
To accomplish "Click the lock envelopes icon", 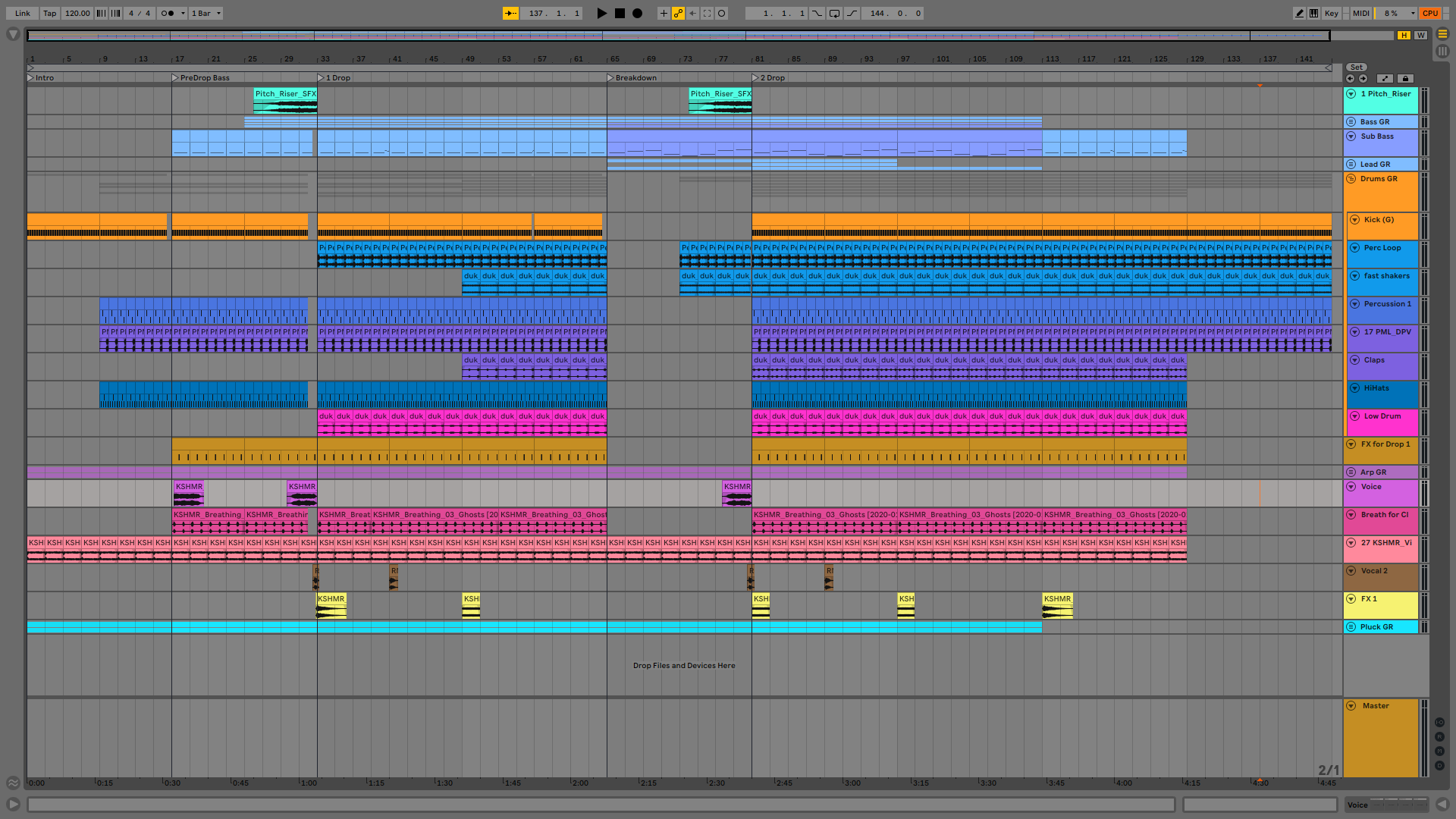I will tap(1404, 78).
